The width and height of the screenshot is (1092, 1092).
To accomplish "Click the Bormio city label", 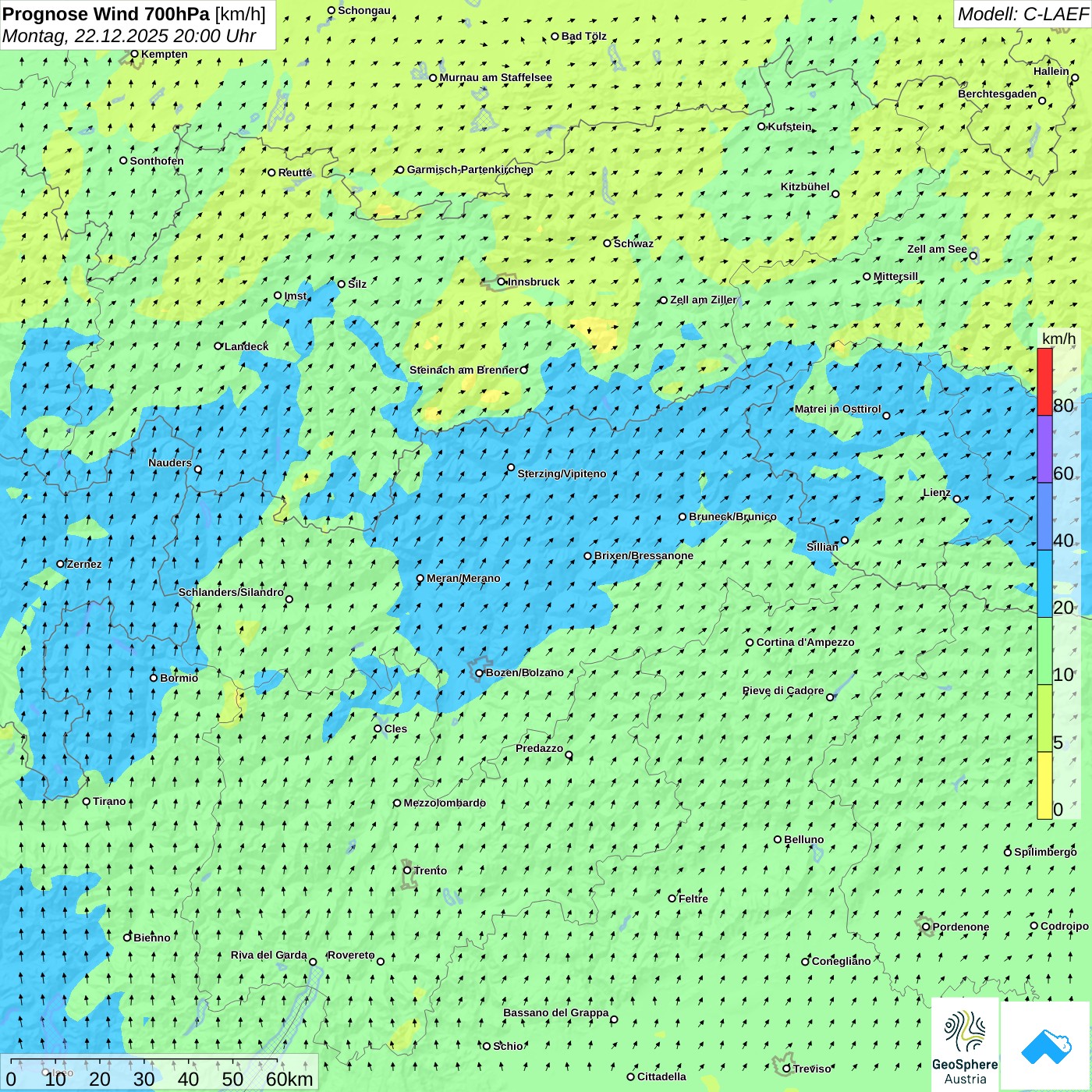I will tap(179, 678).
